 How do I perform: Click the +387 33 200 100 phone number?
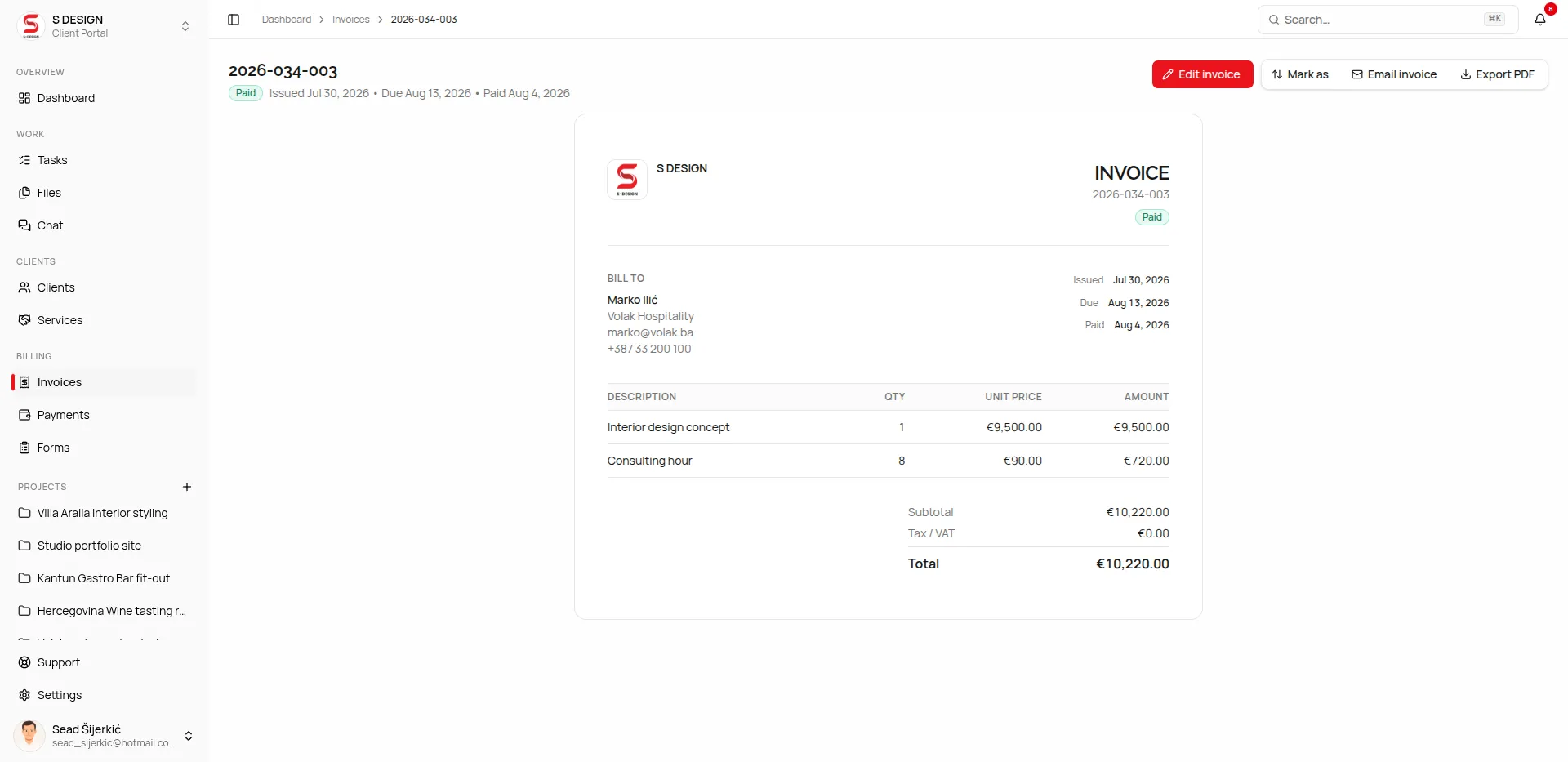(649, 349)
